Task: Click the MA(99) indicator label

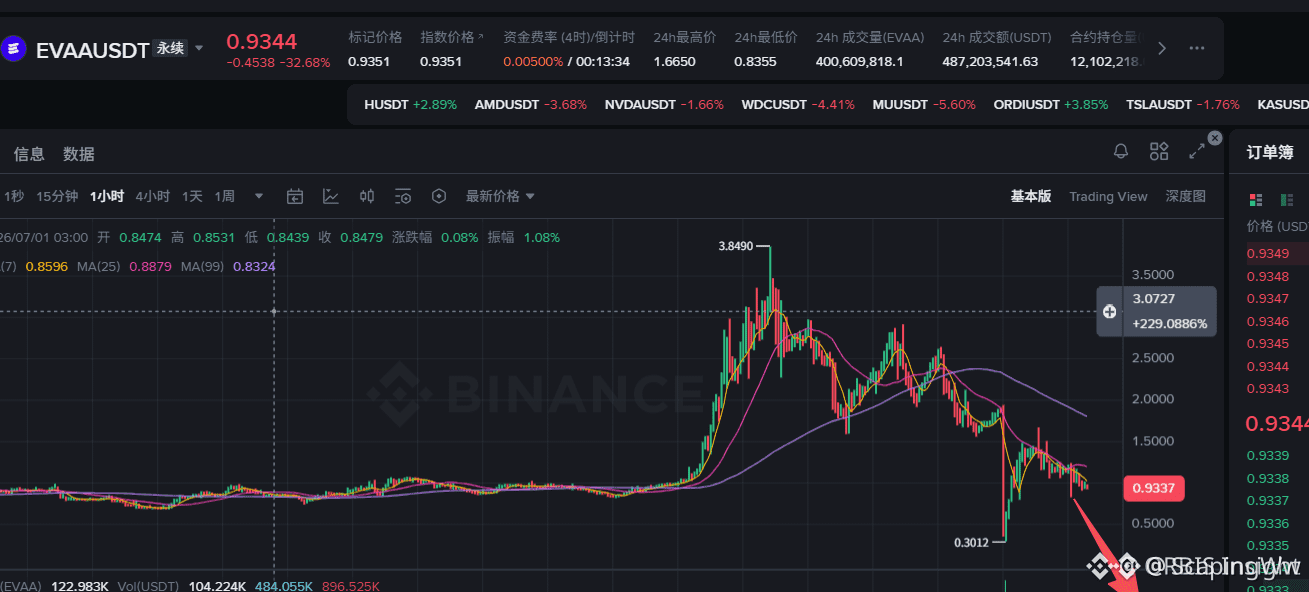Action: tap(203, 266)
